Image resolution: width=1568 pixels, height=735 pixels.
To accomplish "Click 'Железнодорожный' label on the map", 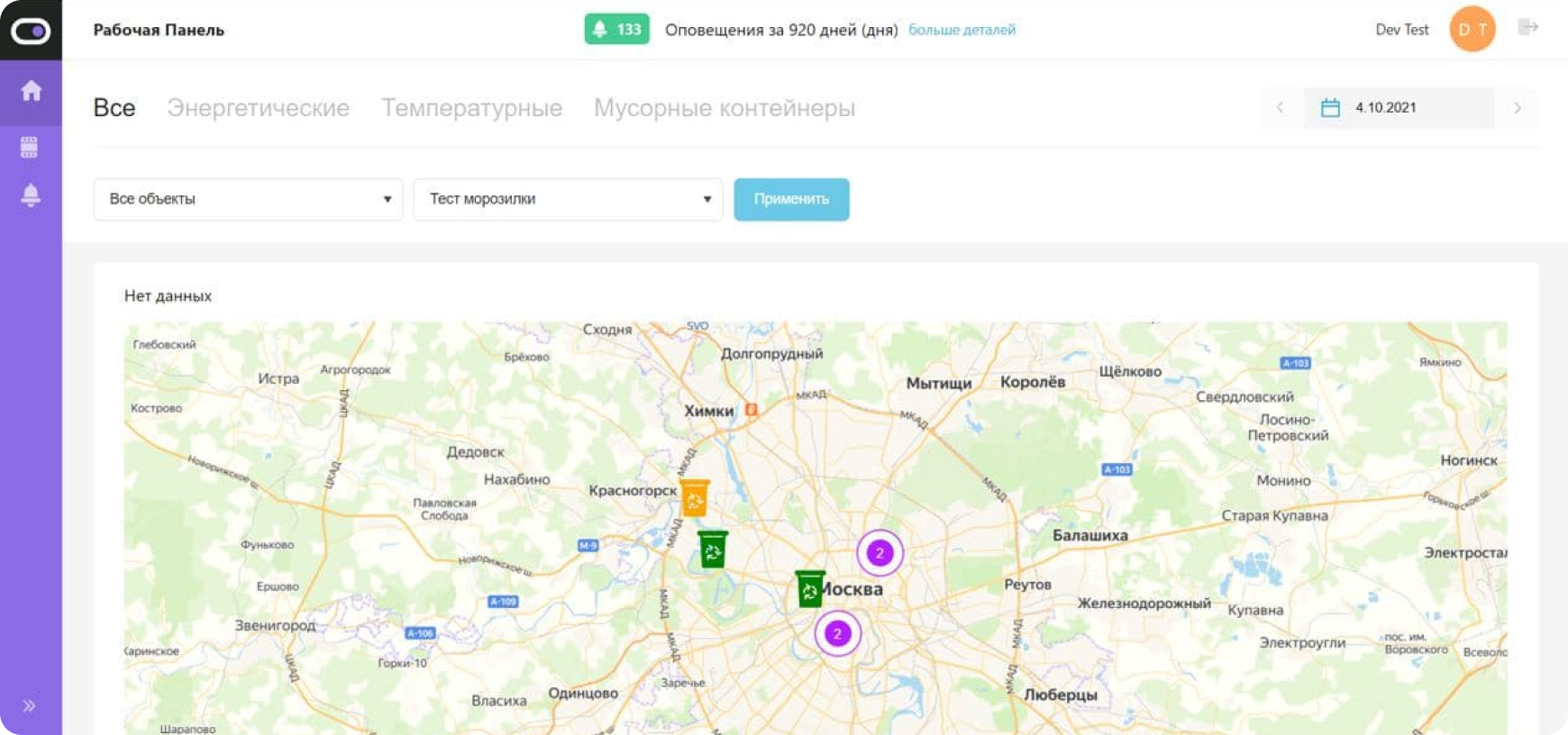I will point(1144,603).
